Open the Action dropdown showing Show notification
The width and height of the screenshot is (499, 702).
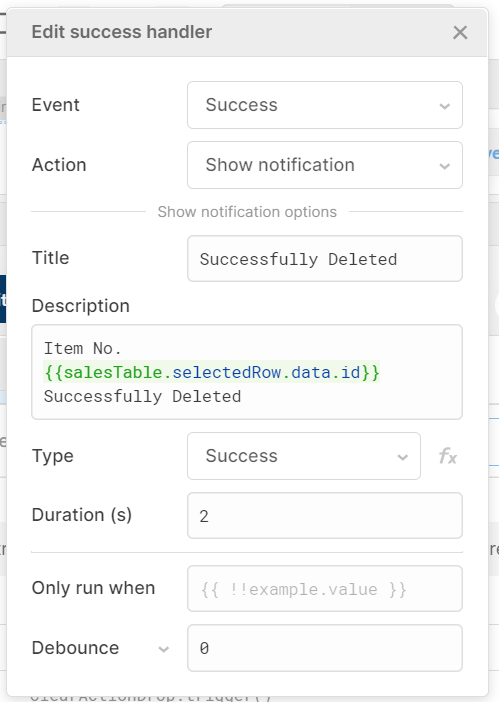point(324,165)
